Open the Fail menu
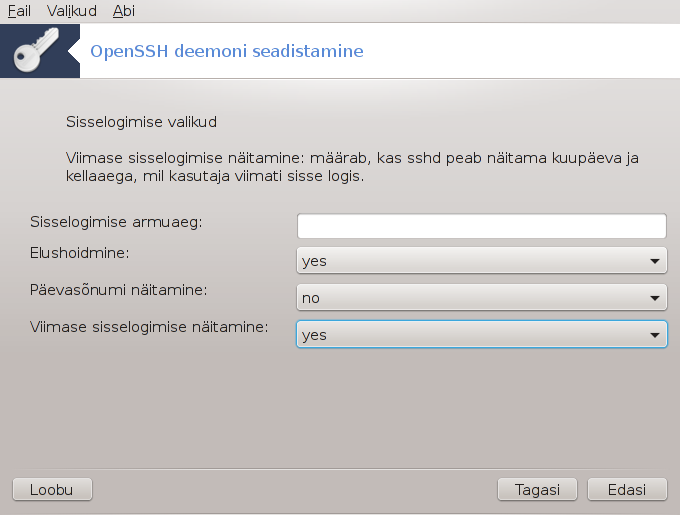Viewport: 680px width, 515px height. [x=19, y=11]
